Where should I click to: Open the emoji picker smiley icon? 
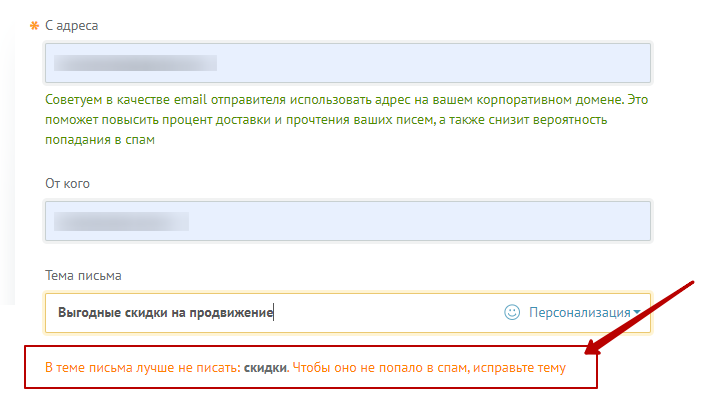pos(512,312)
